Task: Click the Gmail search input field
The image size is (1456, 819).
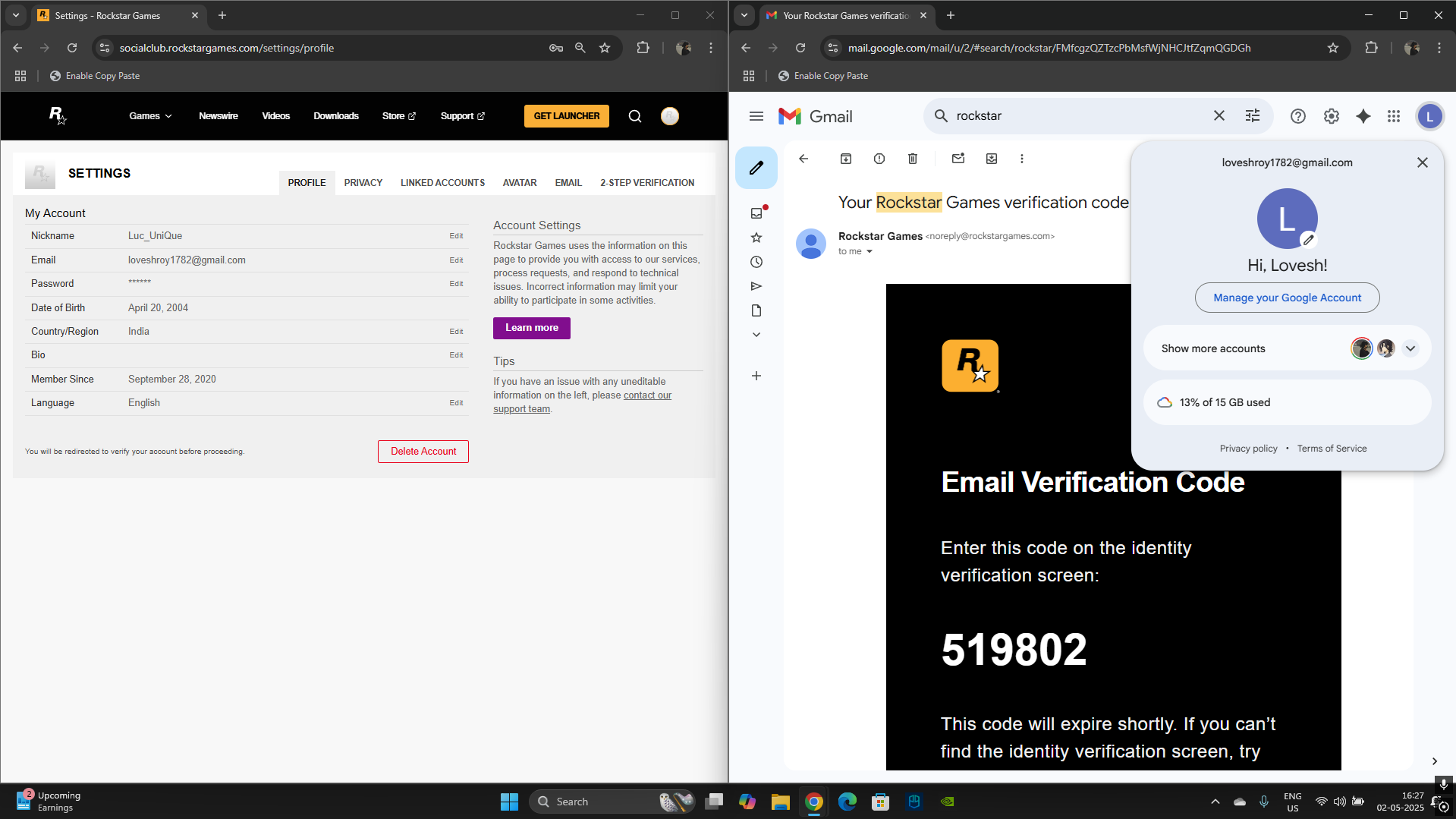Action: (1080, 115)
